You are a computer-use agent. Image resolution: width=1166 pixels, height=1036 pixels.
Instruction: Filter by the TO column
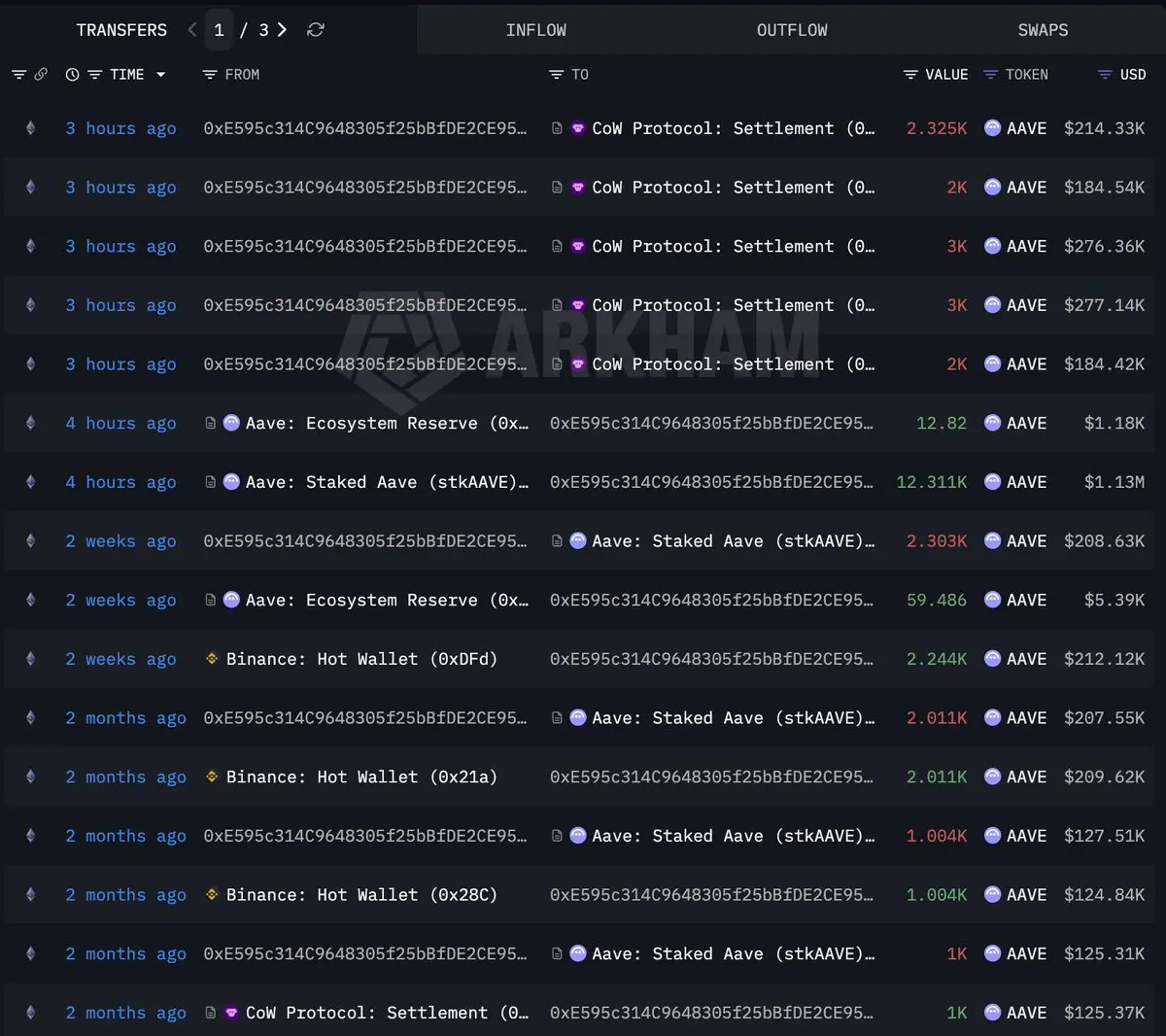[556, 75]
